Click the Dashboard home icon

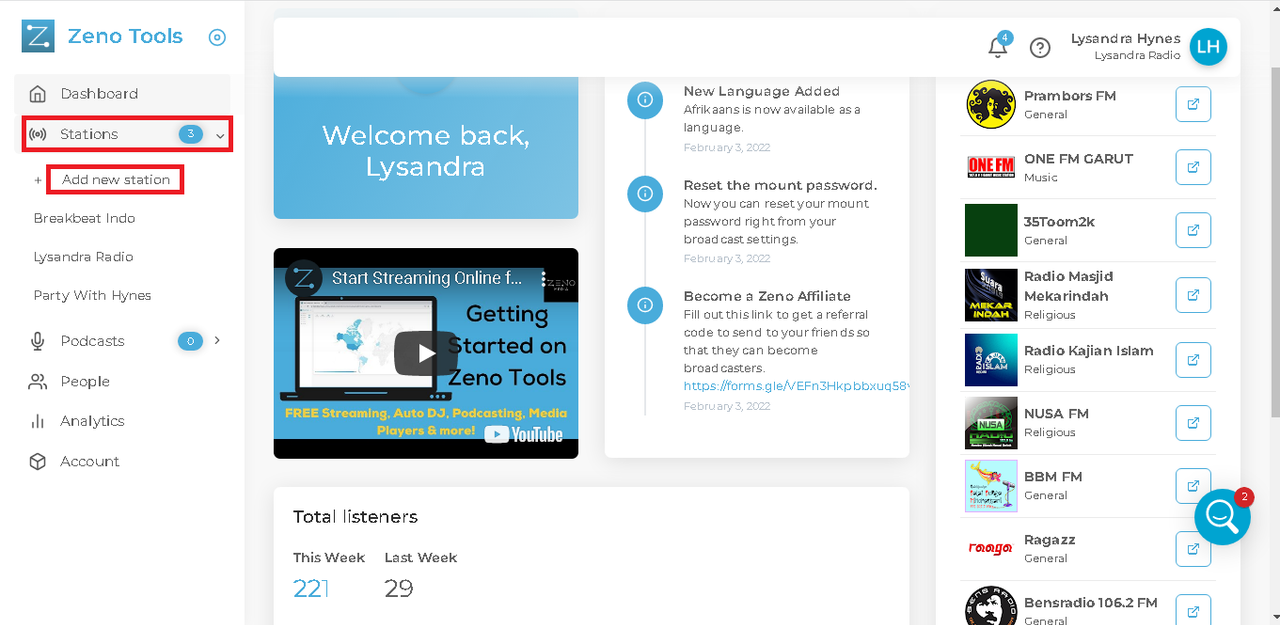click(38, 94)
